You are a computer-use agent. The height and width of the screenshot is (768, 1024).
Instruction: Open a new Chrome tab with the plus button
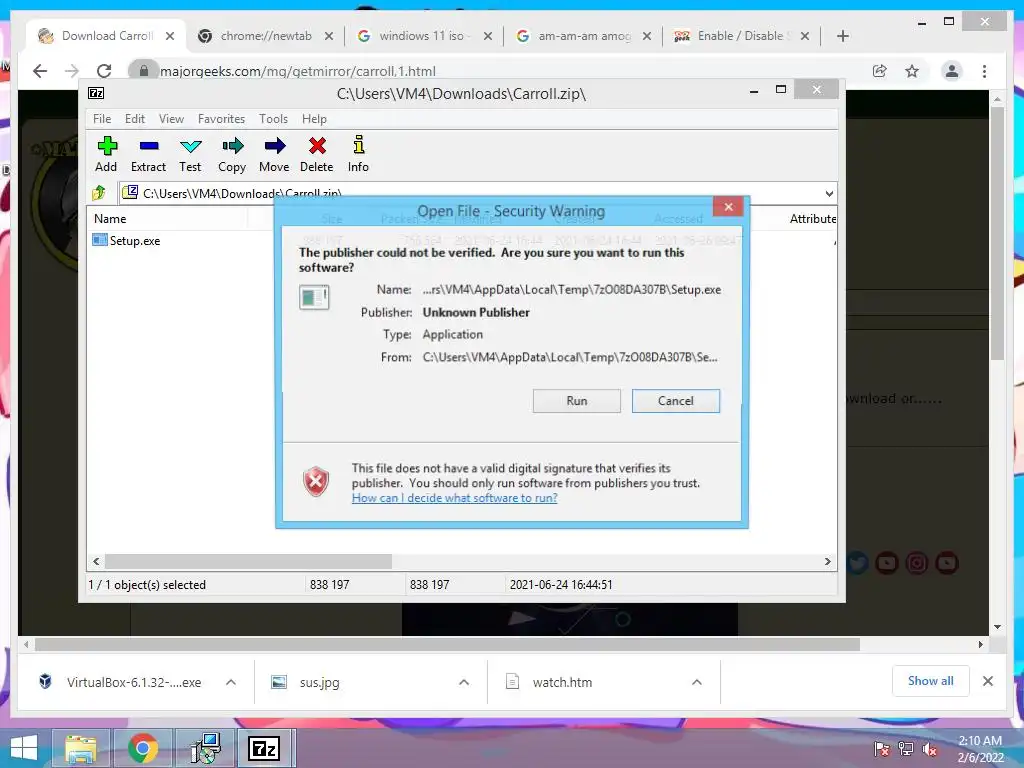point(842,36)
